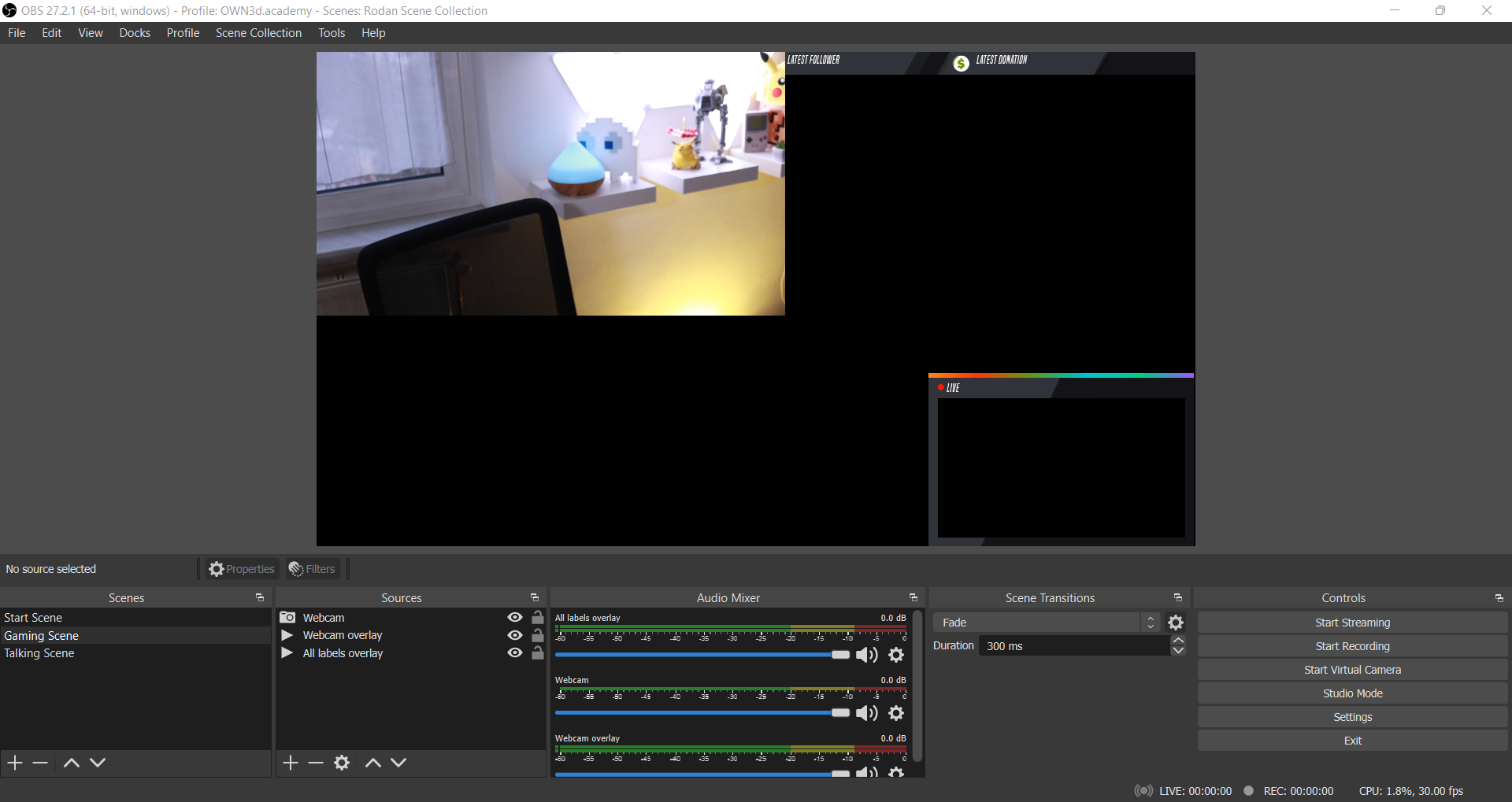
Task: Add a new source with plus icon
Action: (291, 763)
